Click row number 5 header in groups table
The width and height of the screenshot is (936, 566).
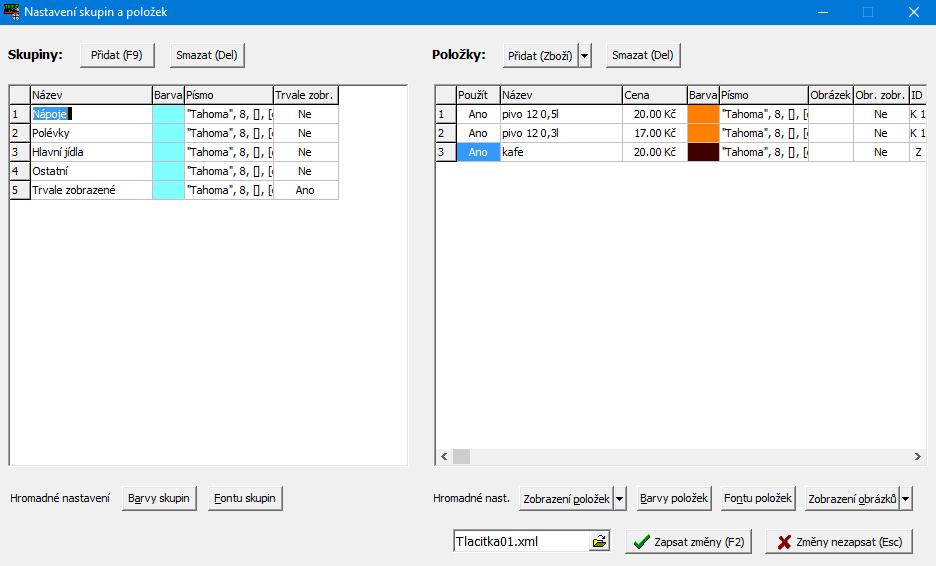pos(20,190)
